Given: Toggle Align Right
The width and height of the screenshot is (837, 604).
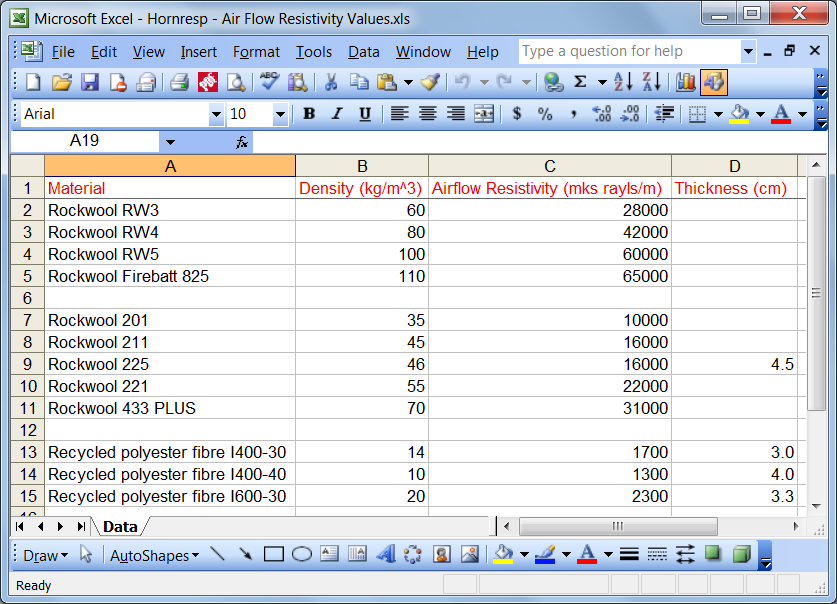Looking at the screenshot, I should (x=455, y=114).
